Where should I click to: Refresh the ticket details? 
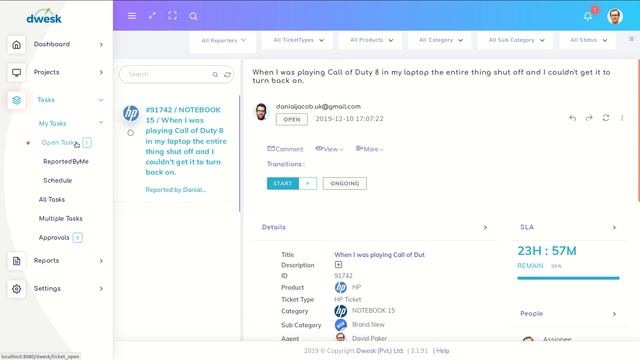(606, 118)
